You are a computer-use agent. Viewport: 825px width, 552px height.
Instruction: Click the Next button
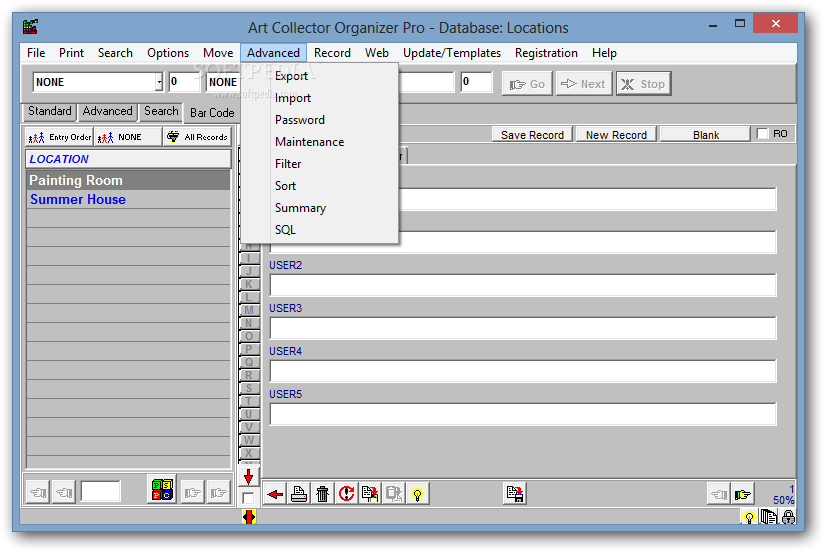[583, 84]
